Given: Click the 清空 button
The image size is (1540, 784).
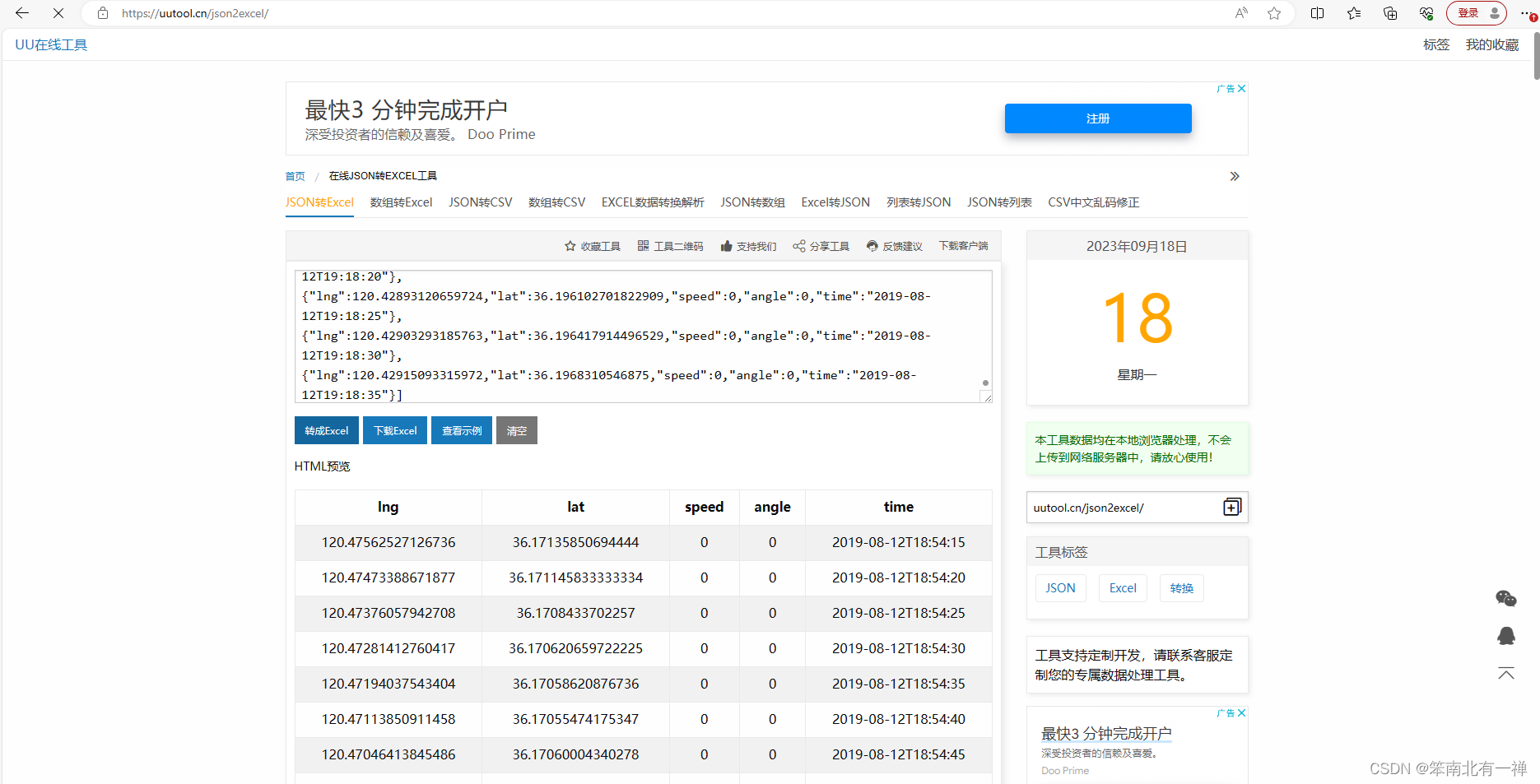Looking at the screenshot, I should coord(517,430).
